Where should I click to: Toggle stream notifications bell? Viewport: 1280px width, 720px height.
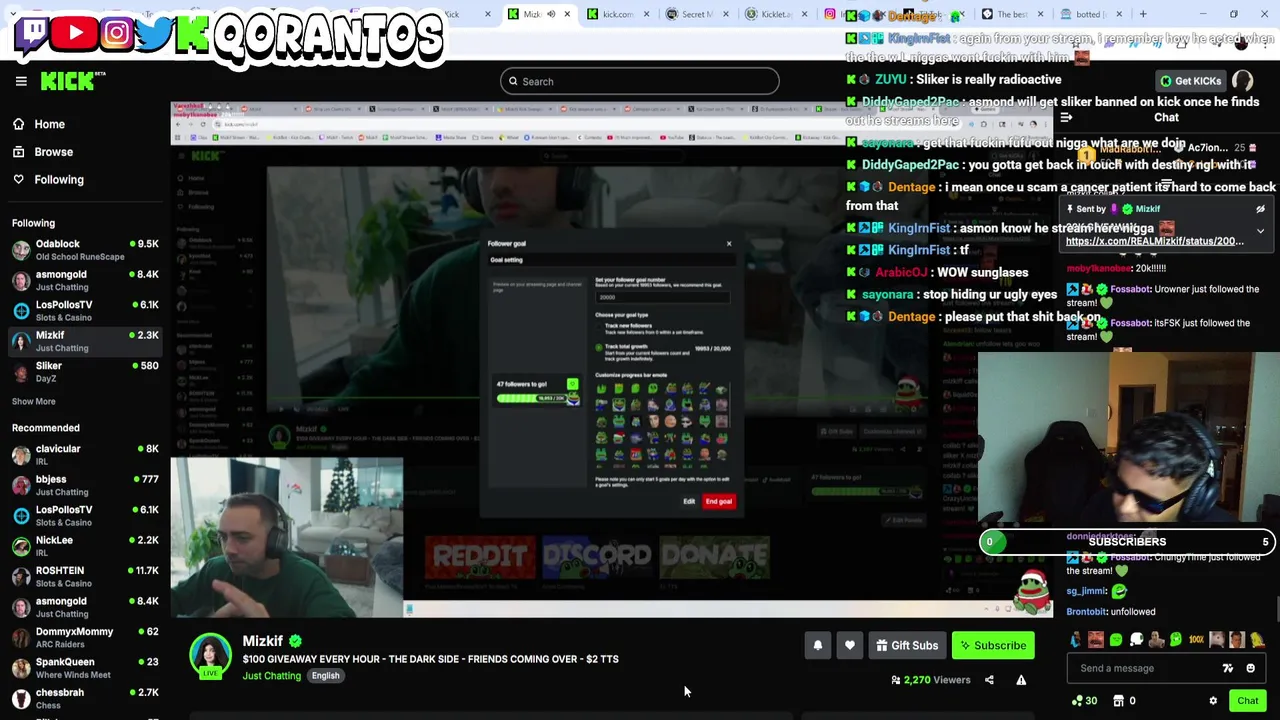(817, 646)
